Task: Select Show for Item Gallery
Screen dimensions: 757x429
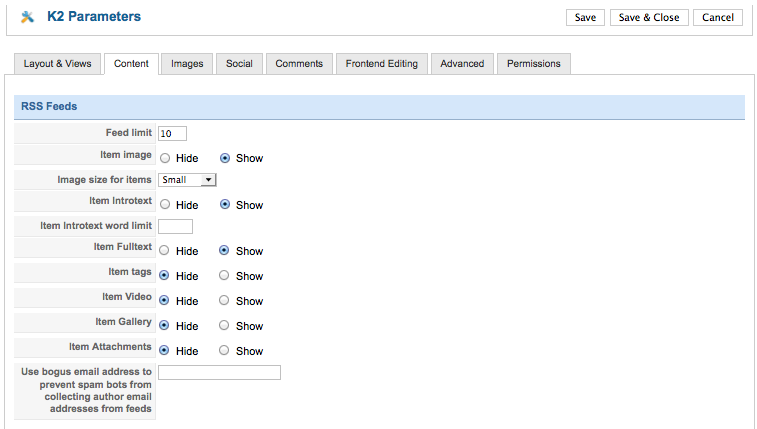Action: (x=224, y=325)
